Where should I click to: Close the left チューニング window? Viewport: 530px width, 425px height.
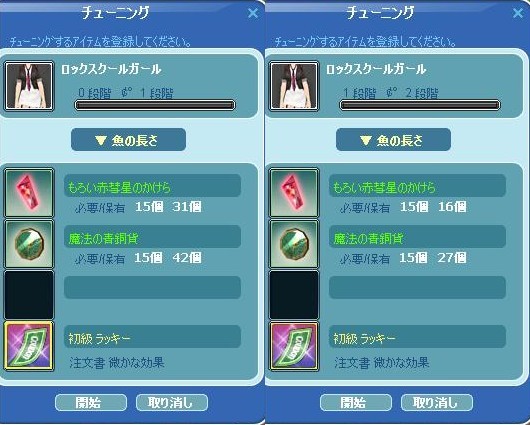[253, 13]
